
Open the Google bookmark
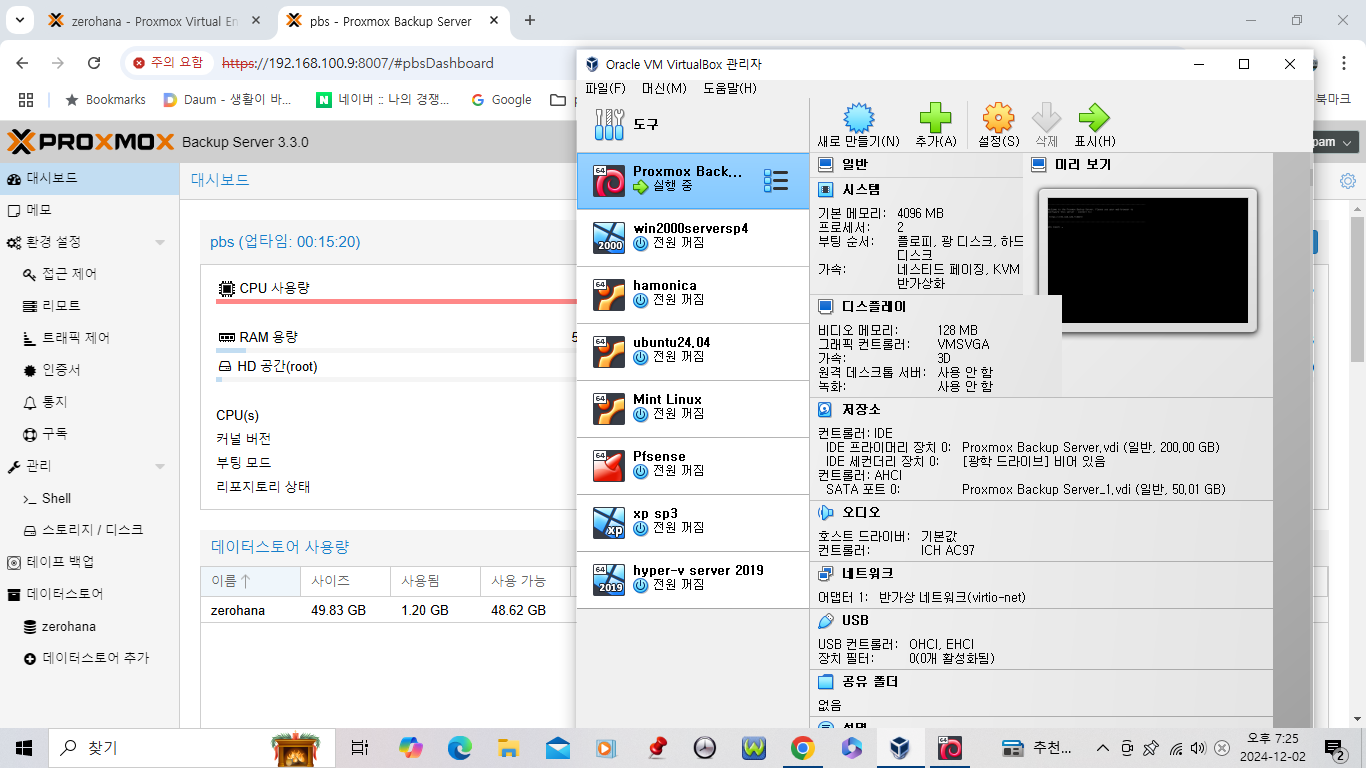pos(501,100)
